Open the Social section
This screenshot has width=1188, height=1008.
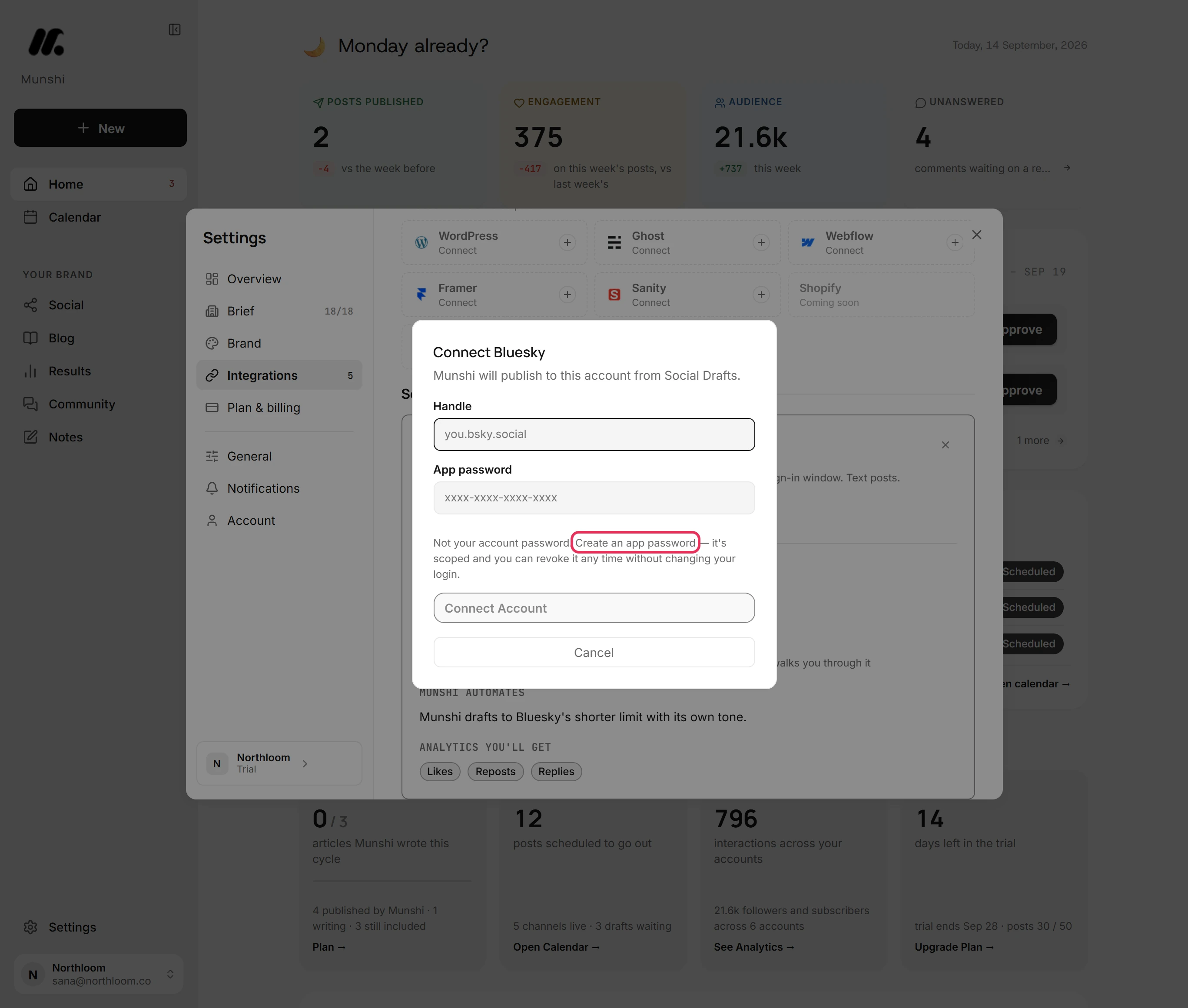pos(98,305)
